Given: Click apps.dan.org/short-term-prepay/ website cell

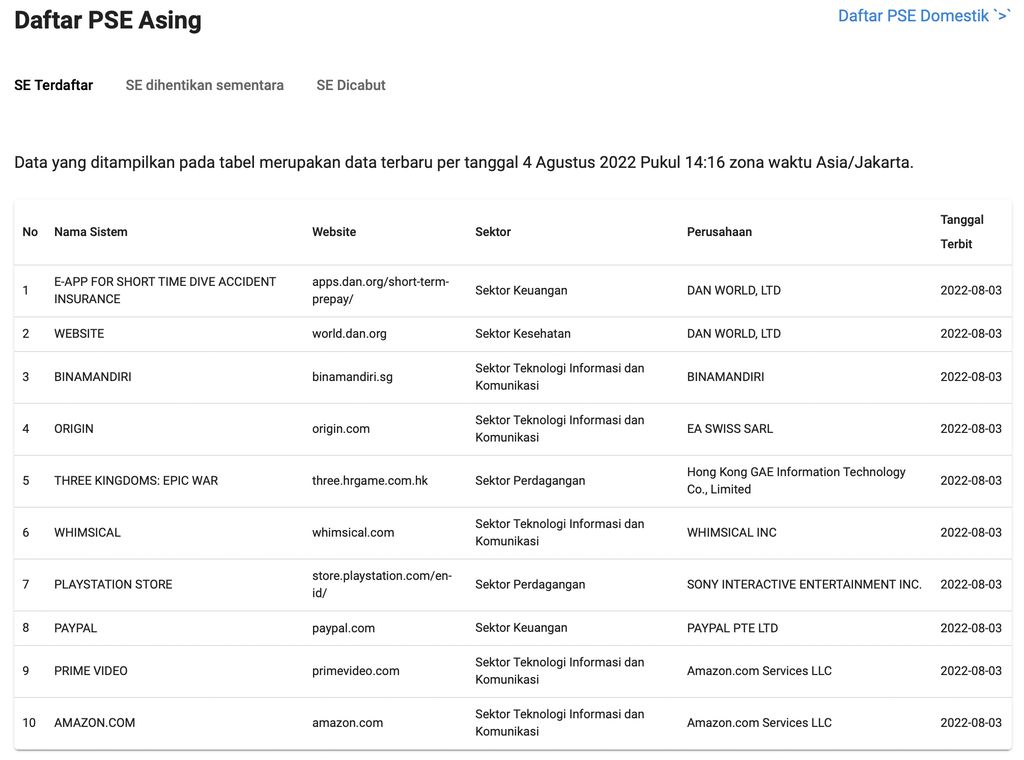Looking at the screenshot, I should (381, 291).
